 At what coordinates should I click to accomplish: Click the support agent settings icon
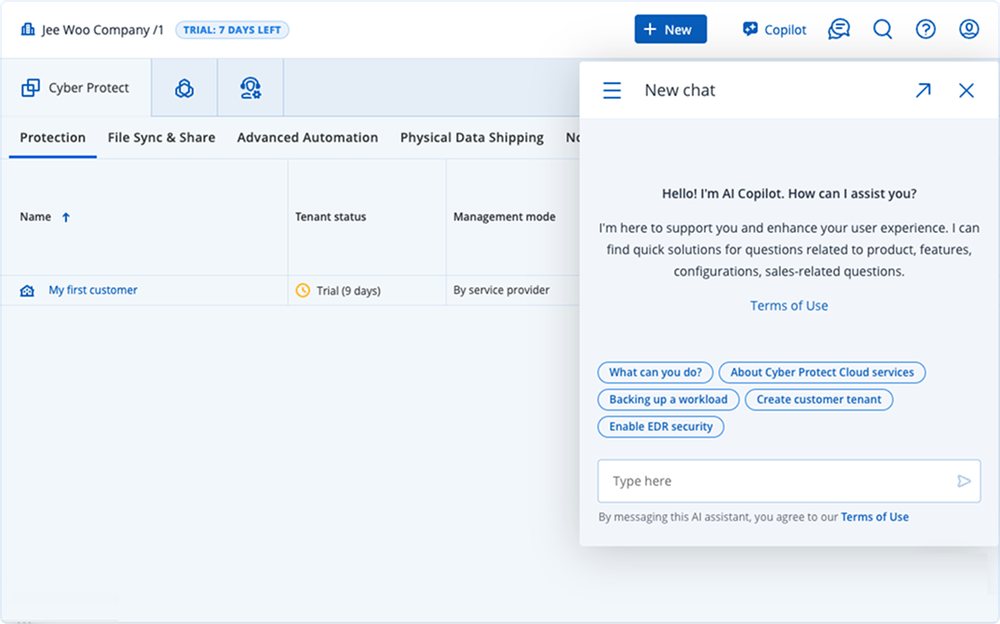coord(251,88)
